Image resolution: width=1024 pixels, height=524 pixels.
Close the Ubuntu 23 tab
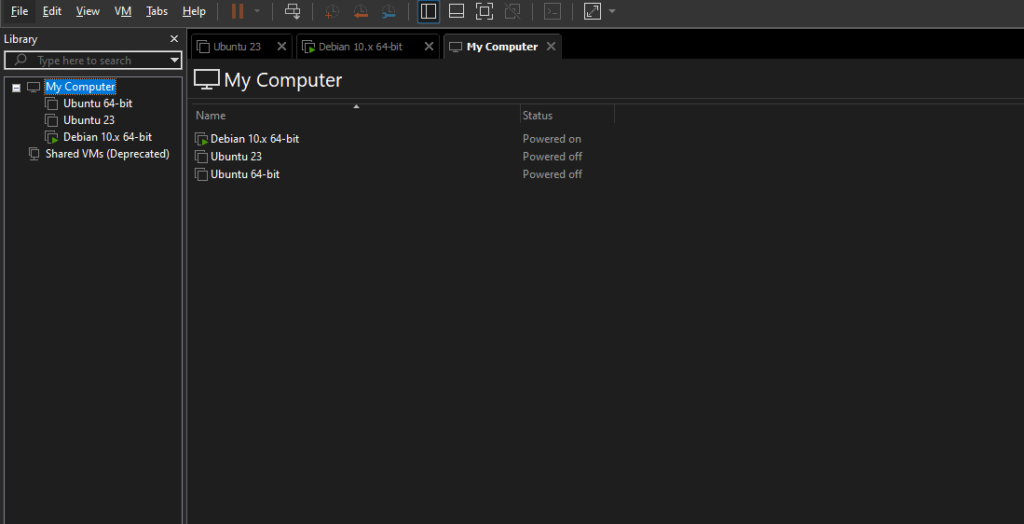click(x=281, y=47)
